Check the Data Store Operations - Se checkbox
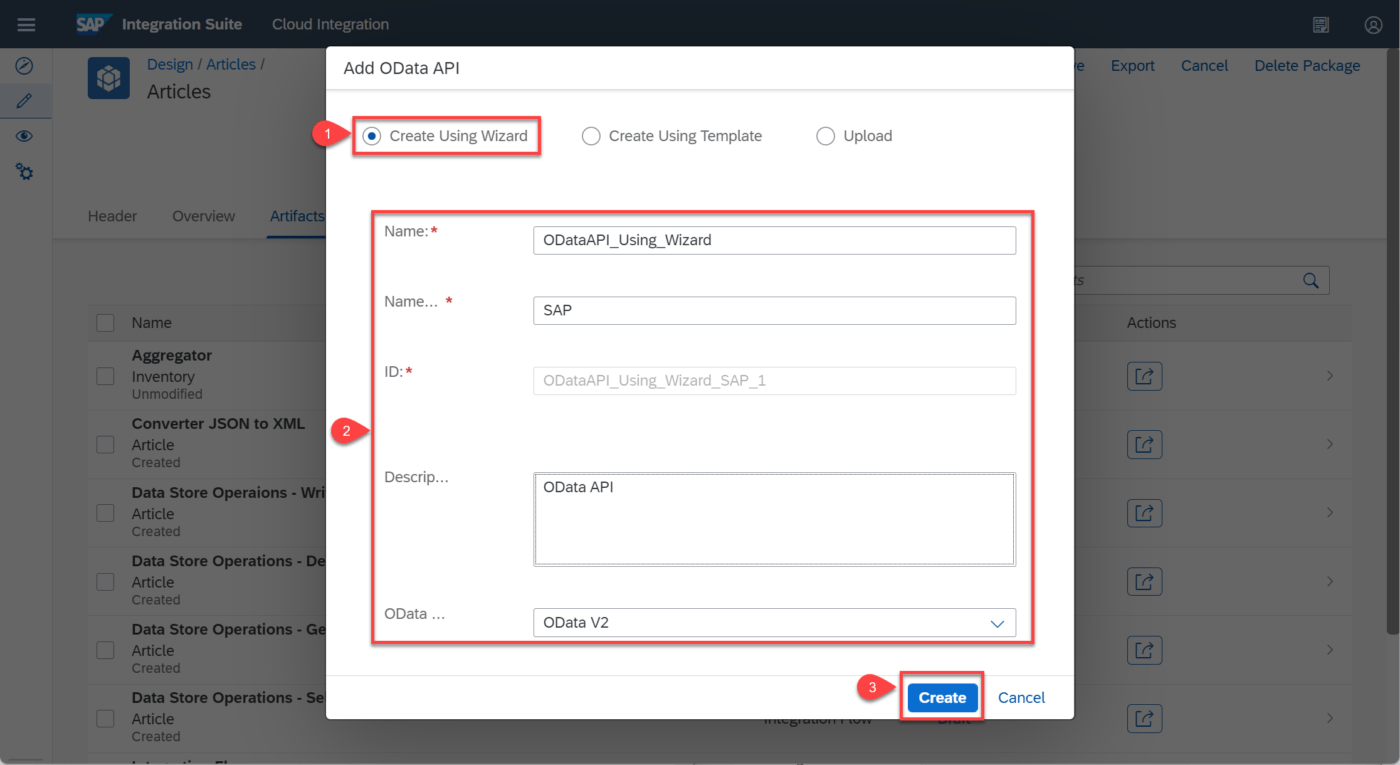The image size is (1400, 765). pyautogui.click(x=105, y=718)
